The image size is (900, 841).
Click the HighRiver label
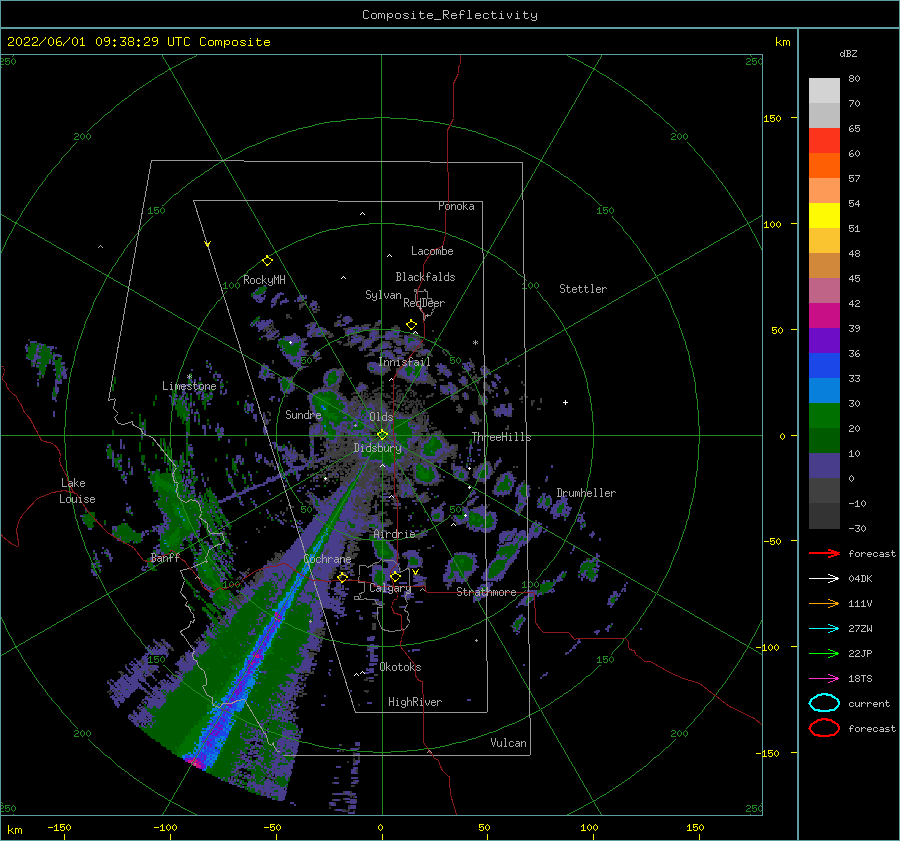point(414,702)
